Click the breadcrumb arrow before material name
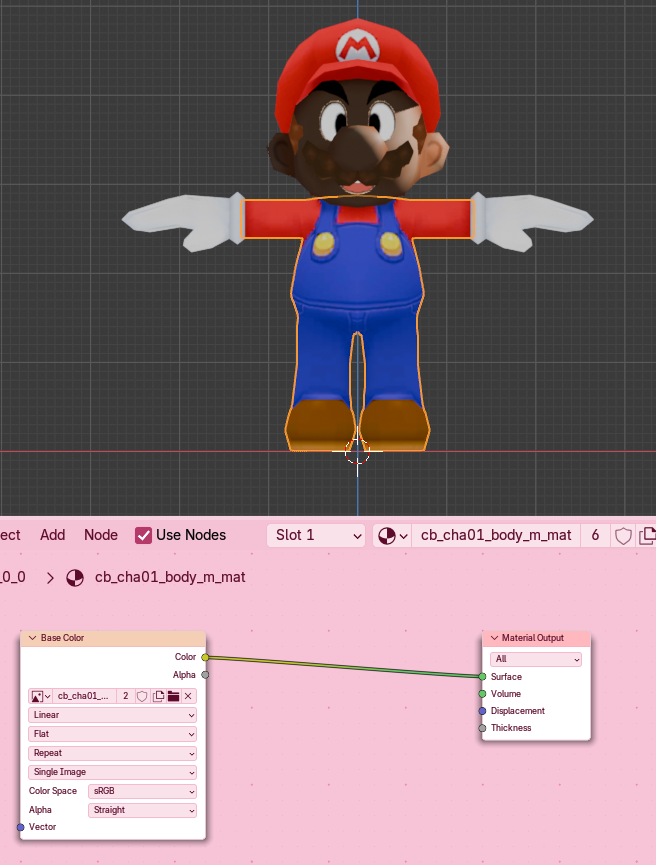 click(50, 578)
